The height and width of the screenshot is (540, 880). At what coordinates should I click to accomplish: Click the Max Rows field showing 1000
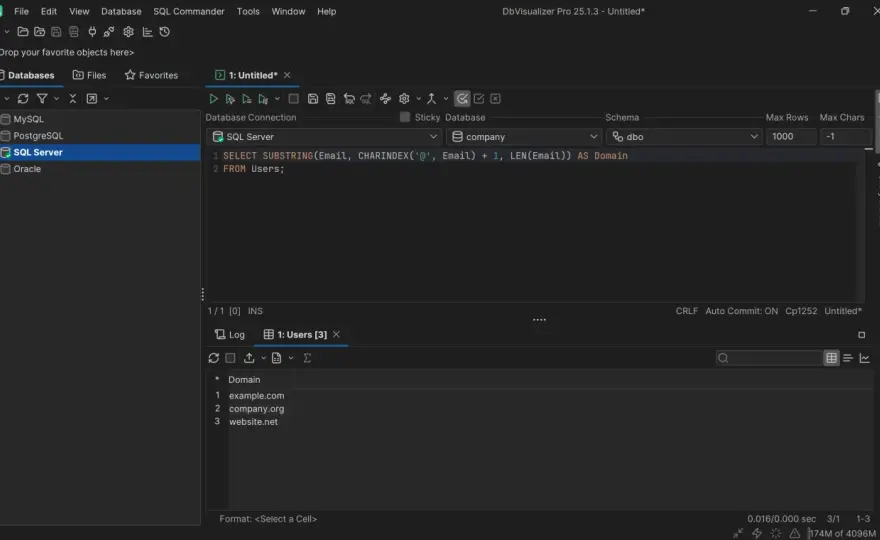tap(791, 136)
